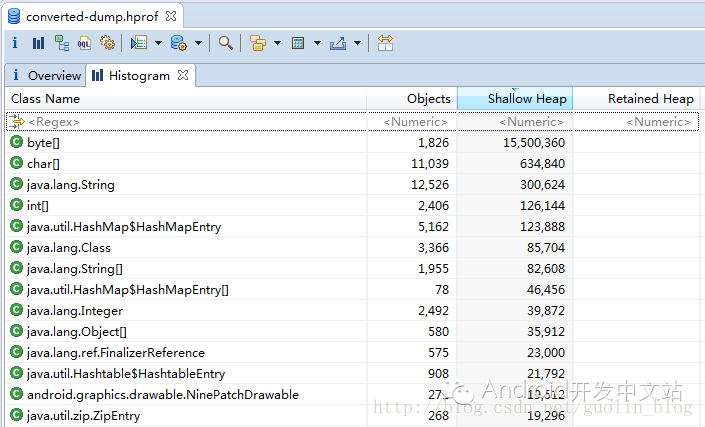This screenshot has height=427, width=705.
Task: Expand the reports dropdown arrow
Action: tap(158, 43)
